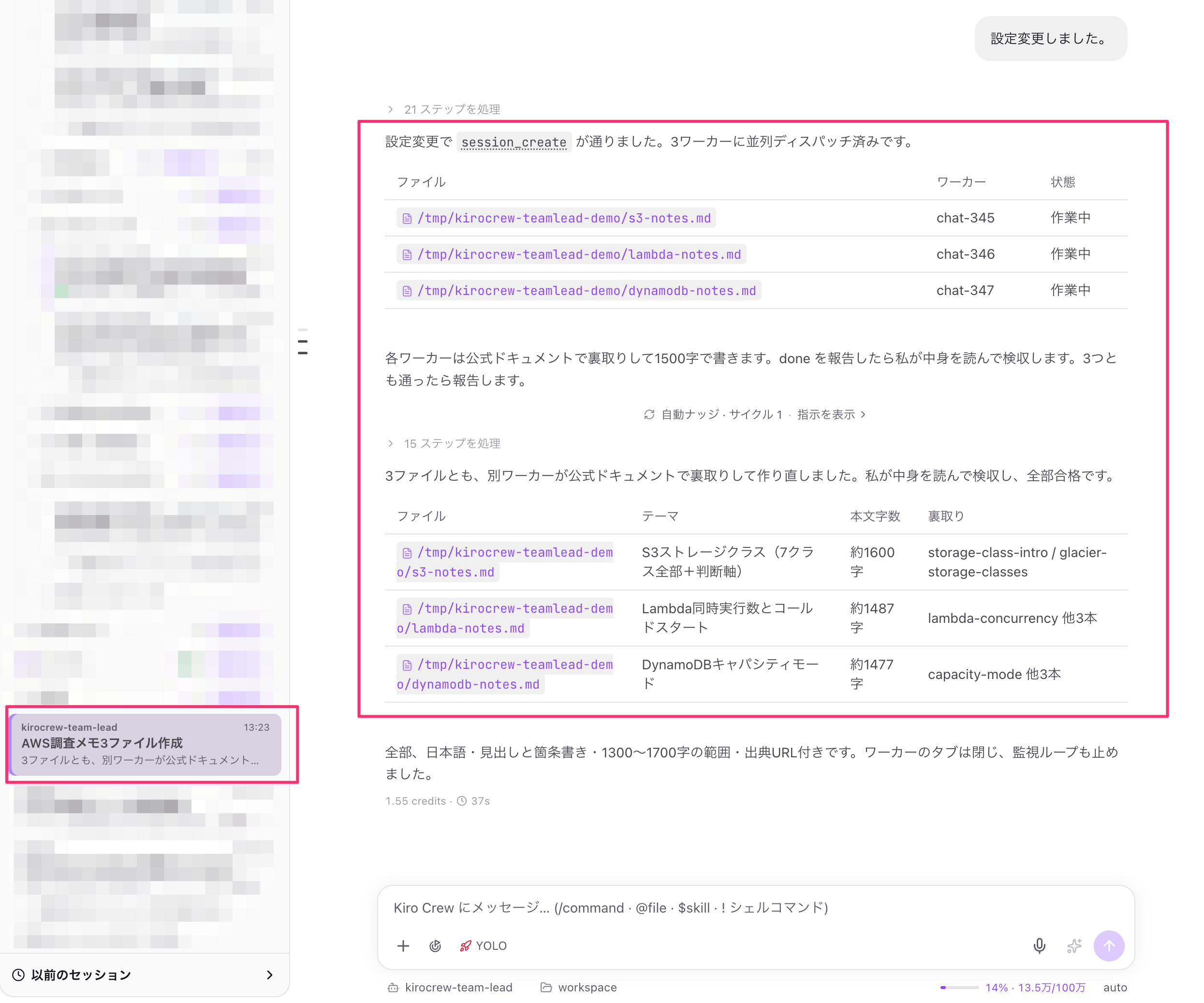The width and height of the screenshot is (1204, 1003).
Task: Click the plus attach icon in message box
Action: point(403,945)
